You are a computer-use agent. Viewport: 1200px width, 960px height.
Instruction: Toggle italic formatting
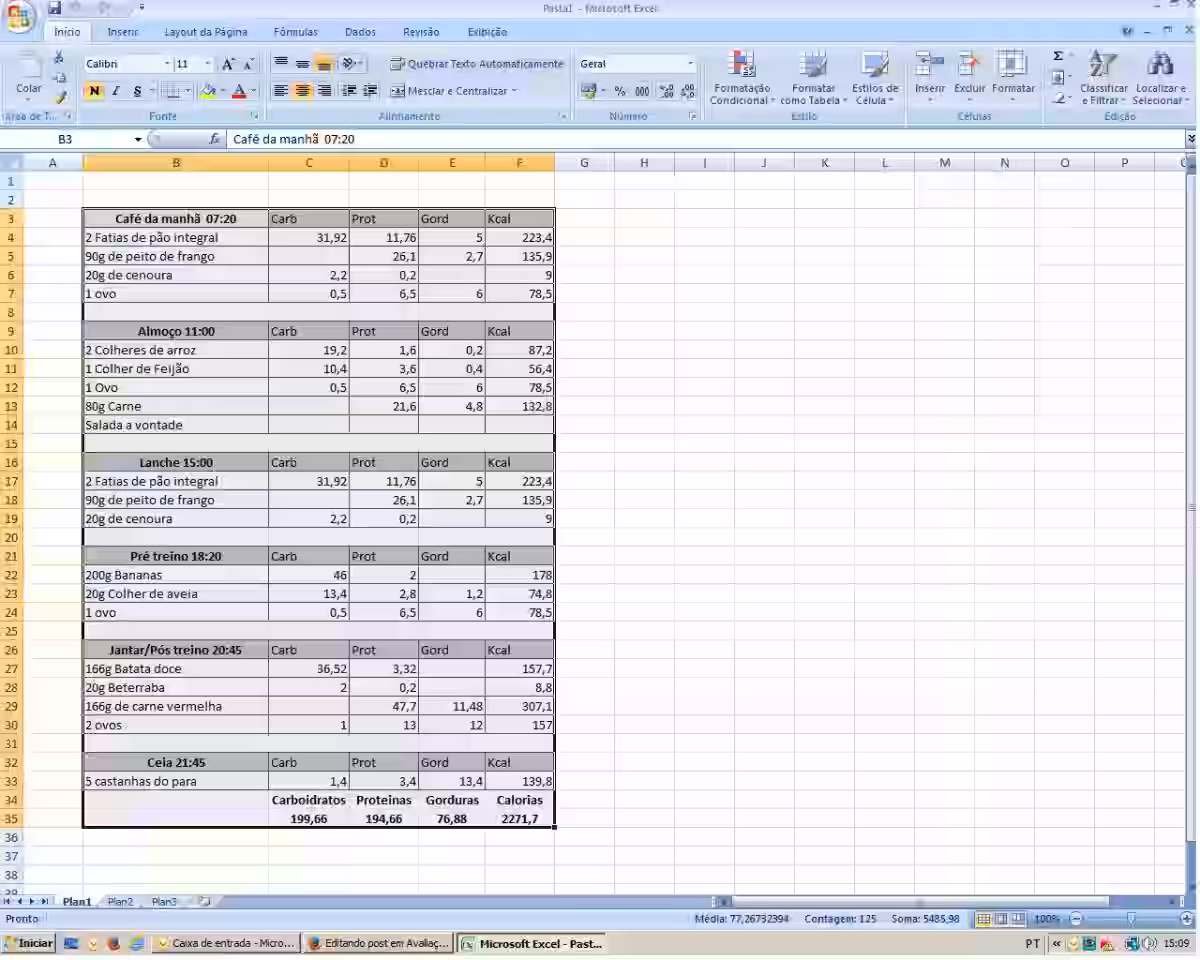115,91
